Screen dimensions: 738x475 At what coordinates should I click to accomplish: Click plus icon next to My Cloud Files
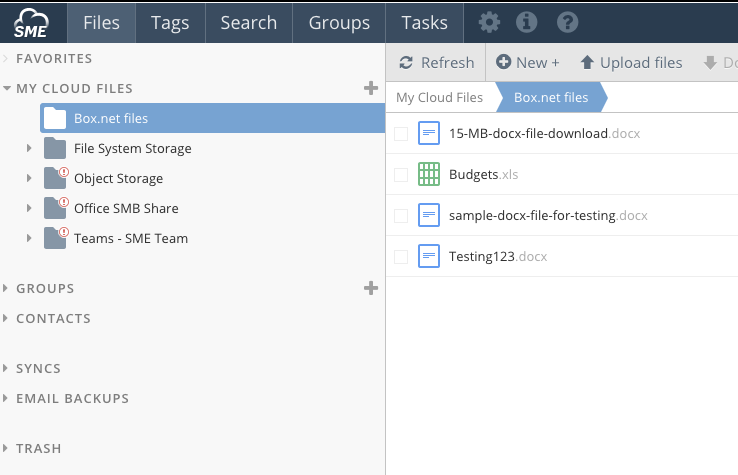[371, 88]
